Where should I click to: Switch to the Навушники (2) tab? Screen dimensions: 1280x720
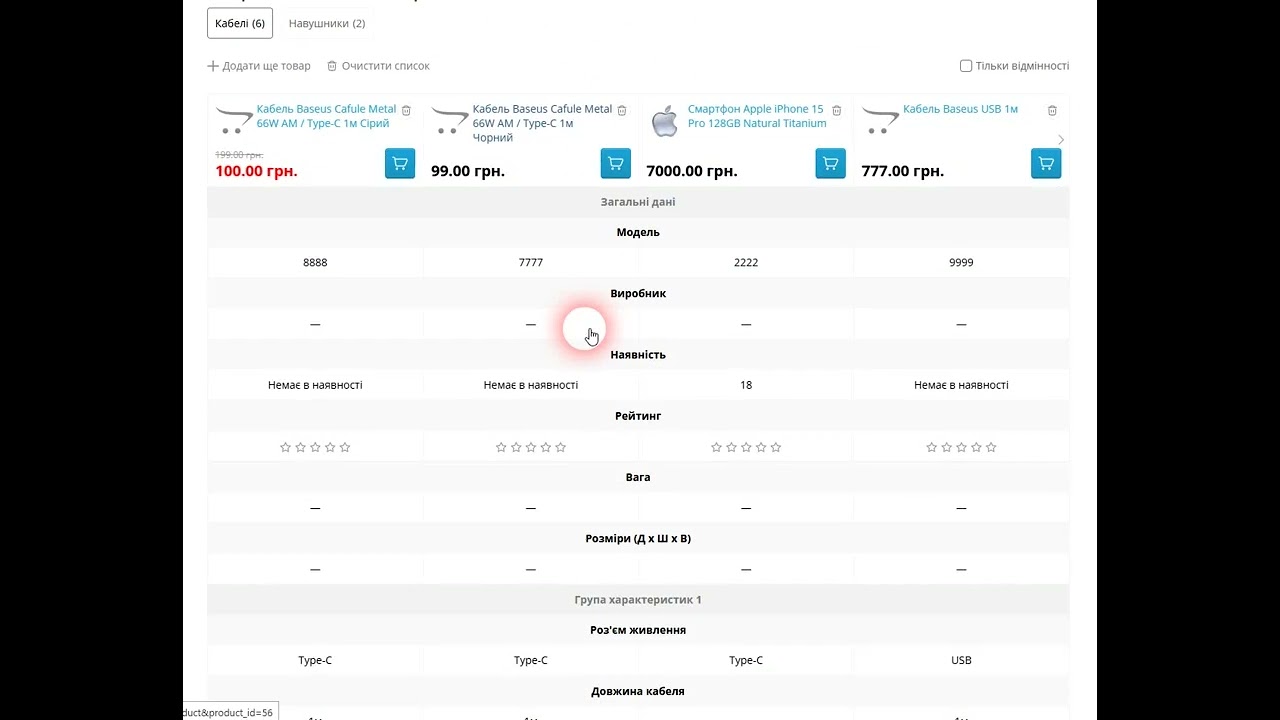[x=327, y=23]
